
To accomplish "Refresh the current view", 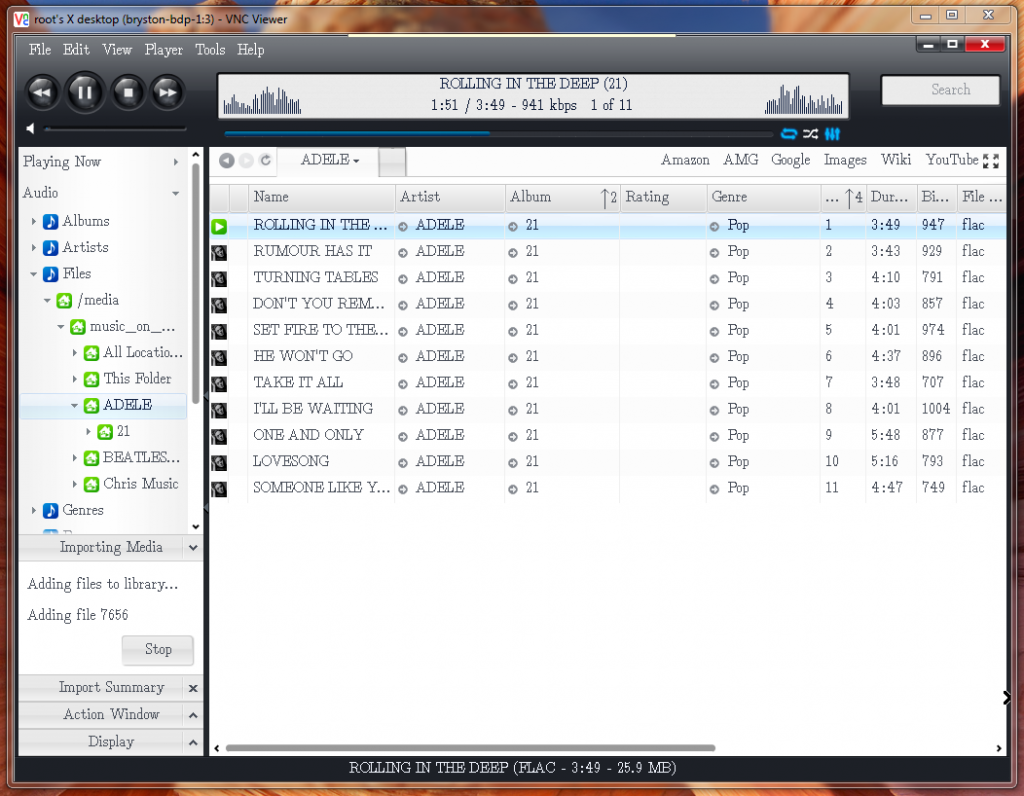I will point(265,161).
